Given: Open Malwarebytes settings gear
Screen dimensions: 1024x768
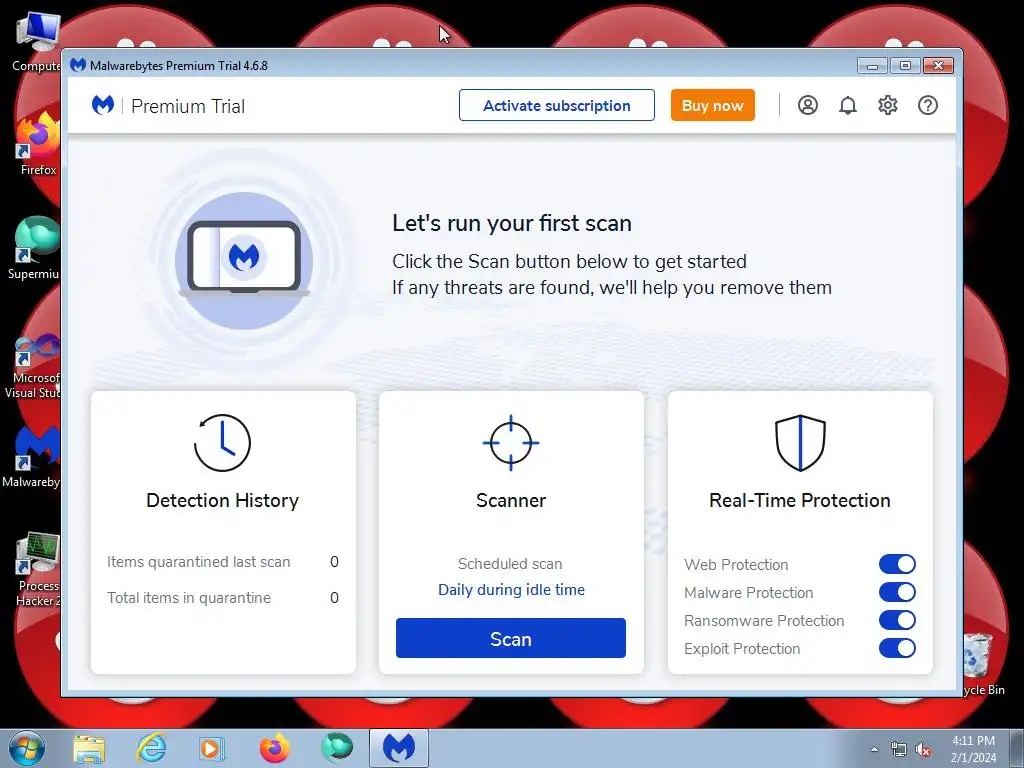Looking at the screenshot, I should (888, 105).
